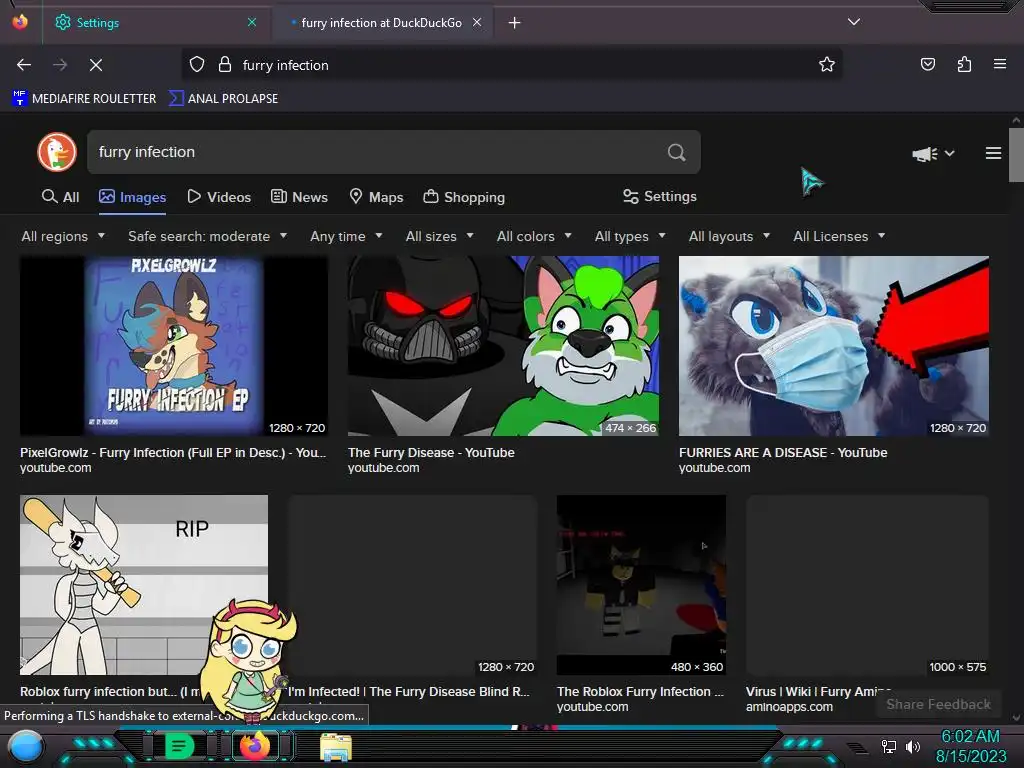
Task: Switch to All search results
Action: pyautogui.click(x=60, y=197)
